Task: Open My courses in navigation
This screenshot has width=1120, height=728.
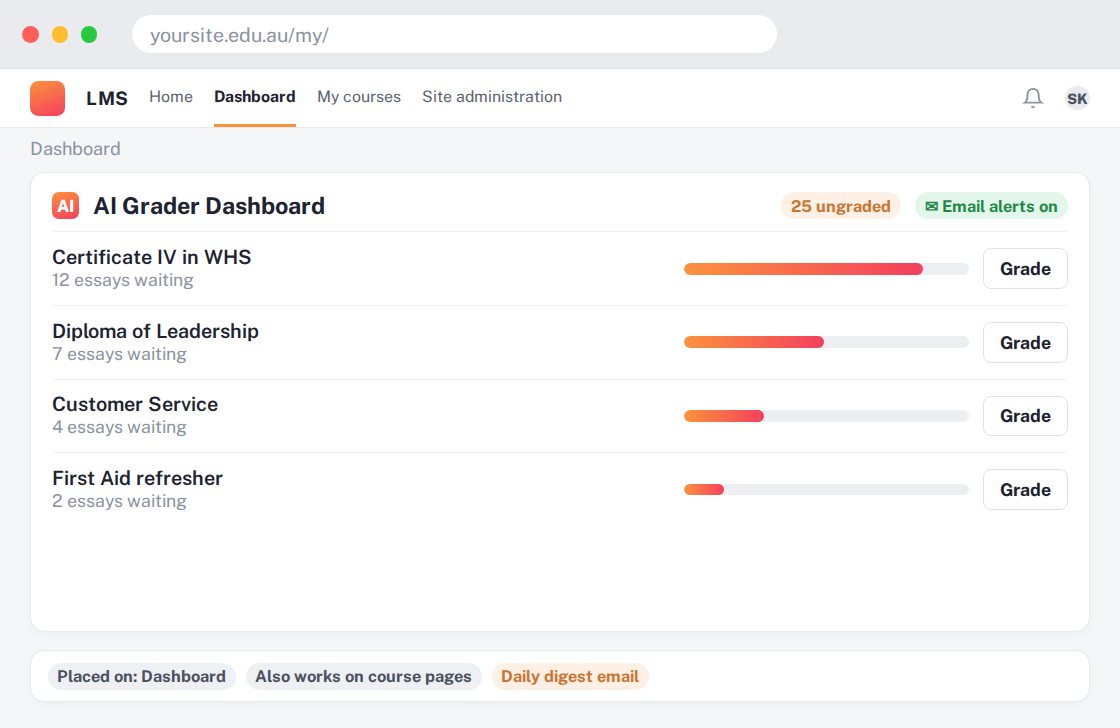Action: tap(359, 96)
